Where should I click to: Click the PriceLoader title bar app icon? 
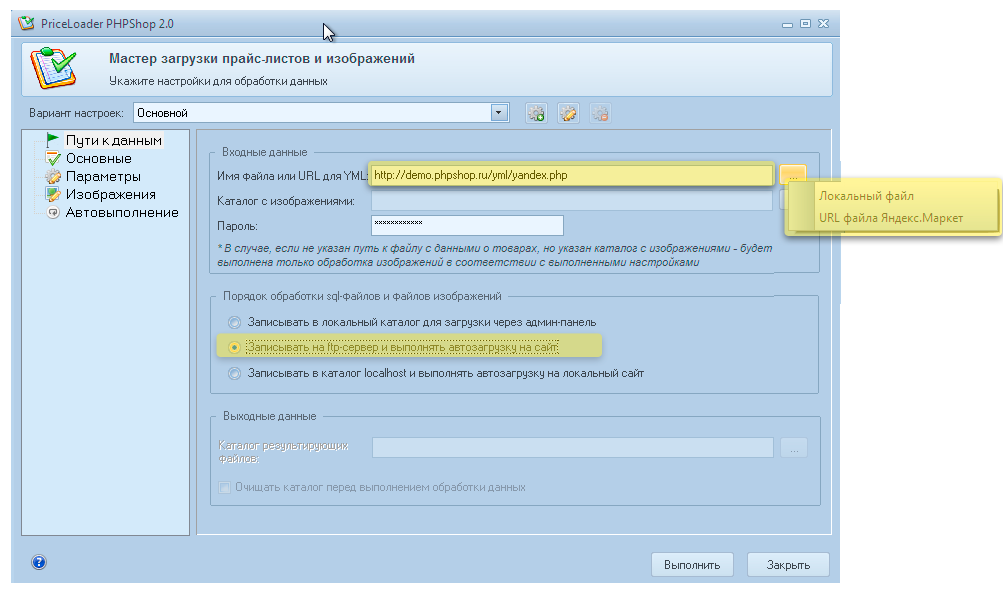pos(26,23)
